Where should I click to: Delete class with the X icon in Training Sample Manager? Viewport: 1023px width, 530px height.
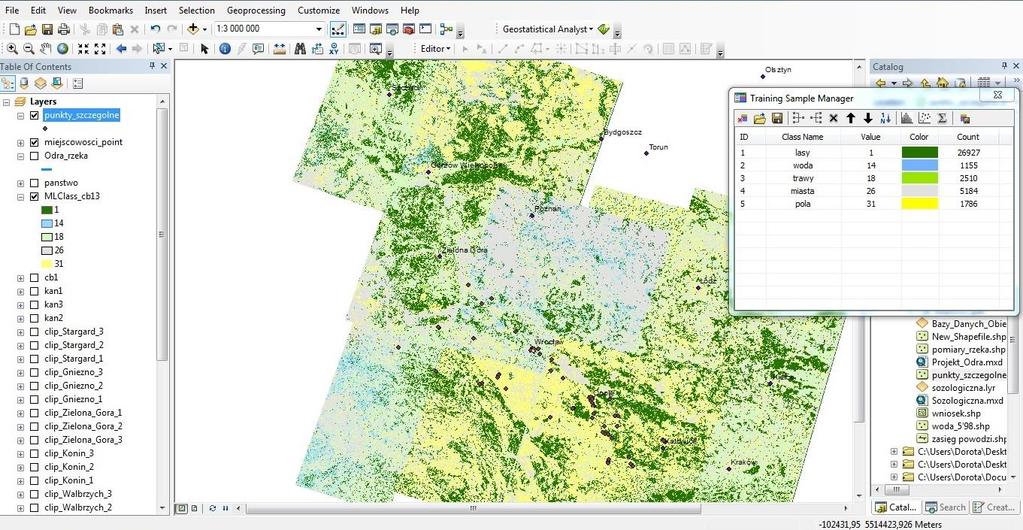click(833, 118)
